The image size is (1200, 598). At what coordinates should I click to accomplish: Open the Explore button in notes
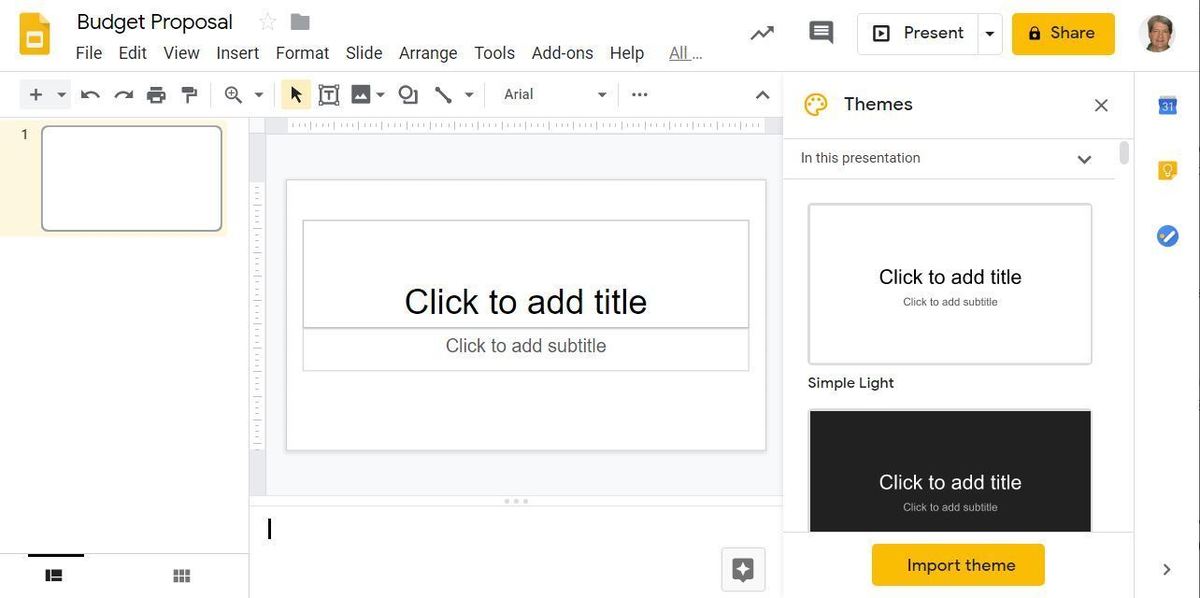(x=743, y=569)
